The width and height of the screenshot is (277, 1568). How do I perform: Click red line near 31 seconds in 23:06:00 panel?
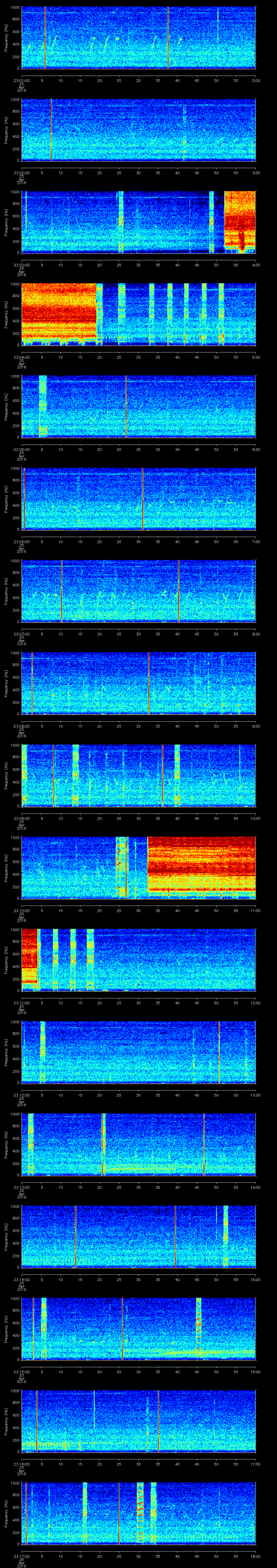pyautogui.click(x=143, y=499)
